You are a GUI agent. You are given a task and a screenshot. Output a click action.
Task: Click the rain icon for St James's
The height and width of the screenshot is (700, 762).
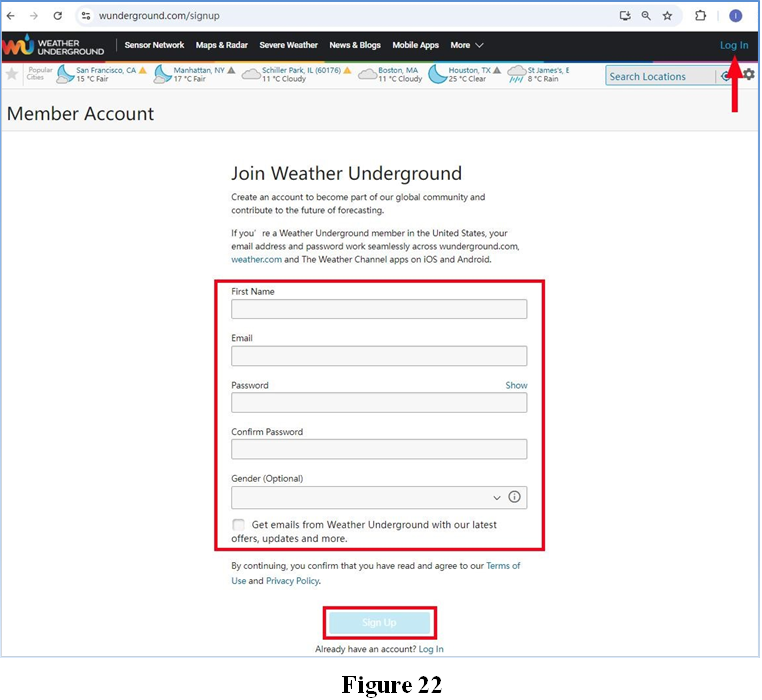click(x=517, y=74)
